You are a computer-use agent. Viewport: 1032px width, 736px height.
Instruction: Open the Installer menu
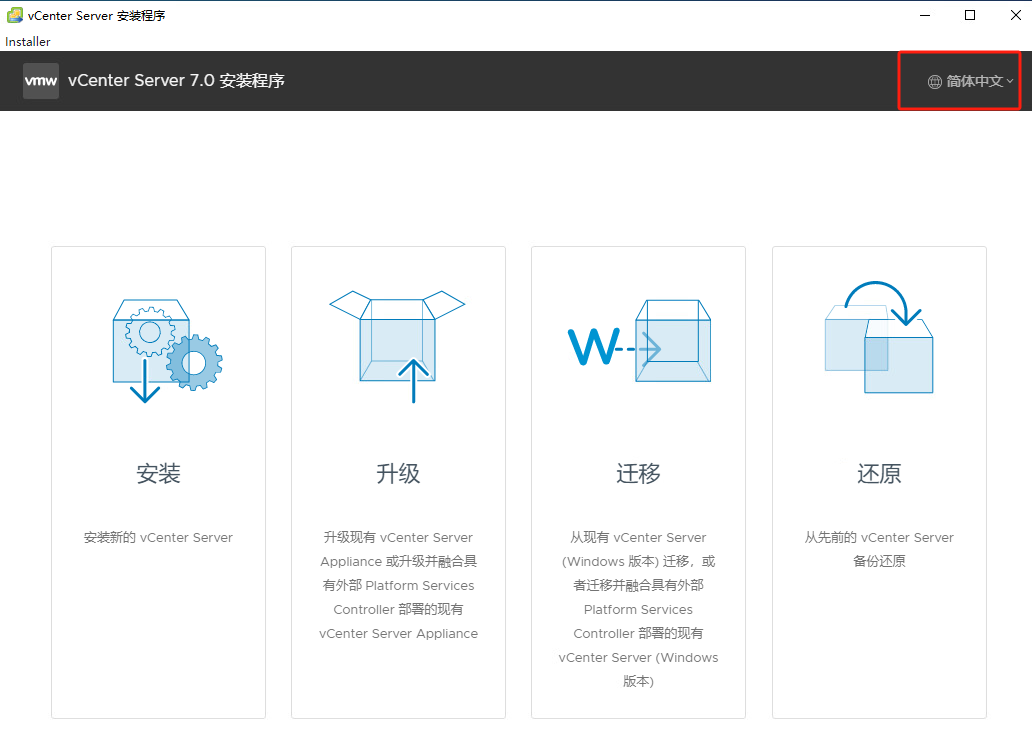28,41
